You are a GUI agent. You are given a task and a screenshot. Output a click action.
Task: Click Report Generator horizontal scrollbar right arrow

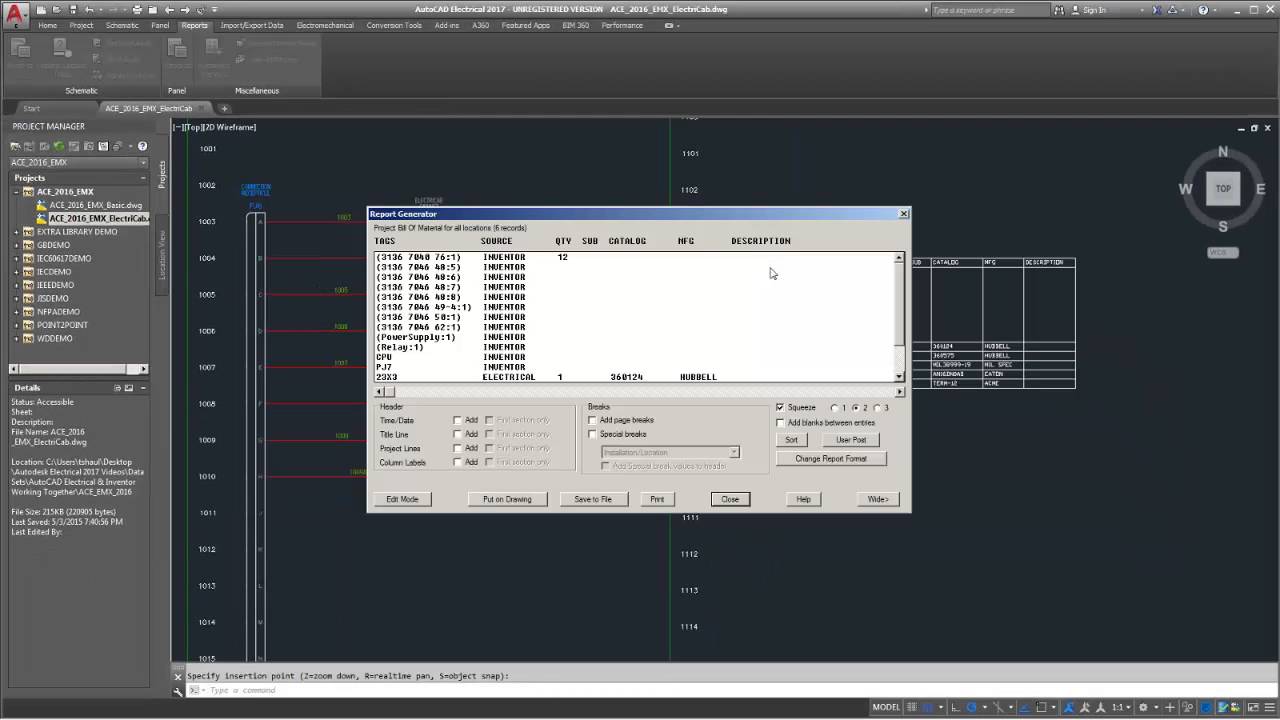click(x=900, y=391)
